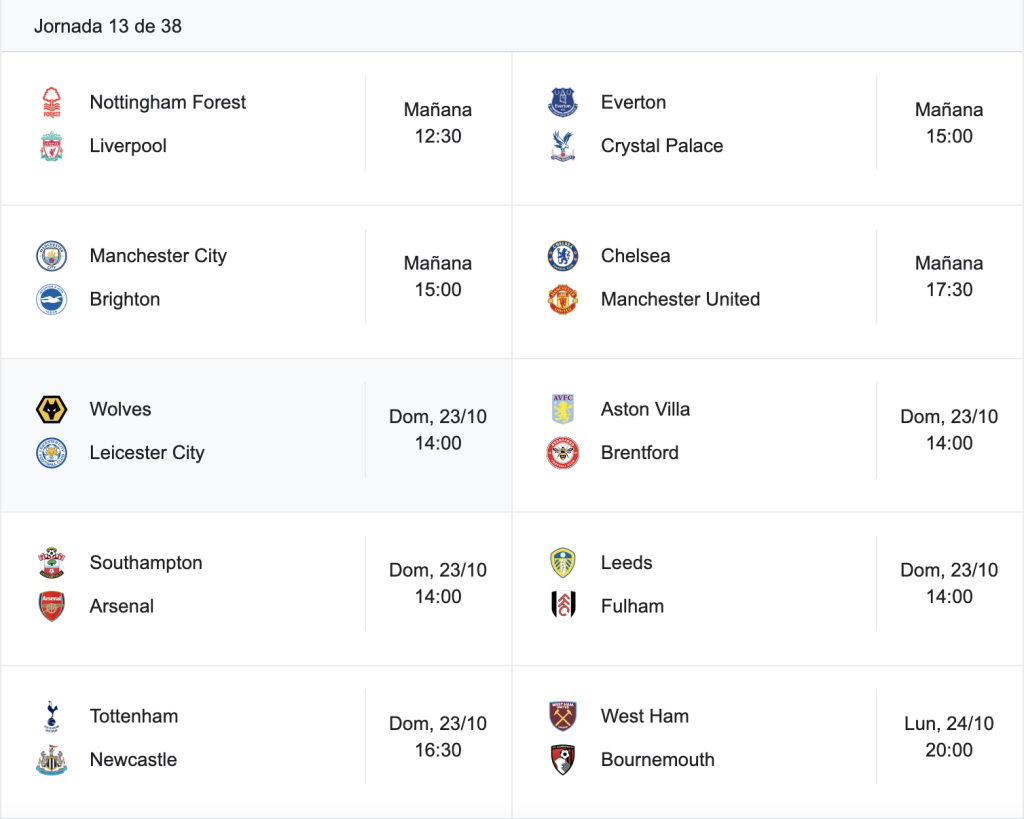Open the Leeds team name
The height and width of the screenshot is (819, 1024).
point(626,563)
